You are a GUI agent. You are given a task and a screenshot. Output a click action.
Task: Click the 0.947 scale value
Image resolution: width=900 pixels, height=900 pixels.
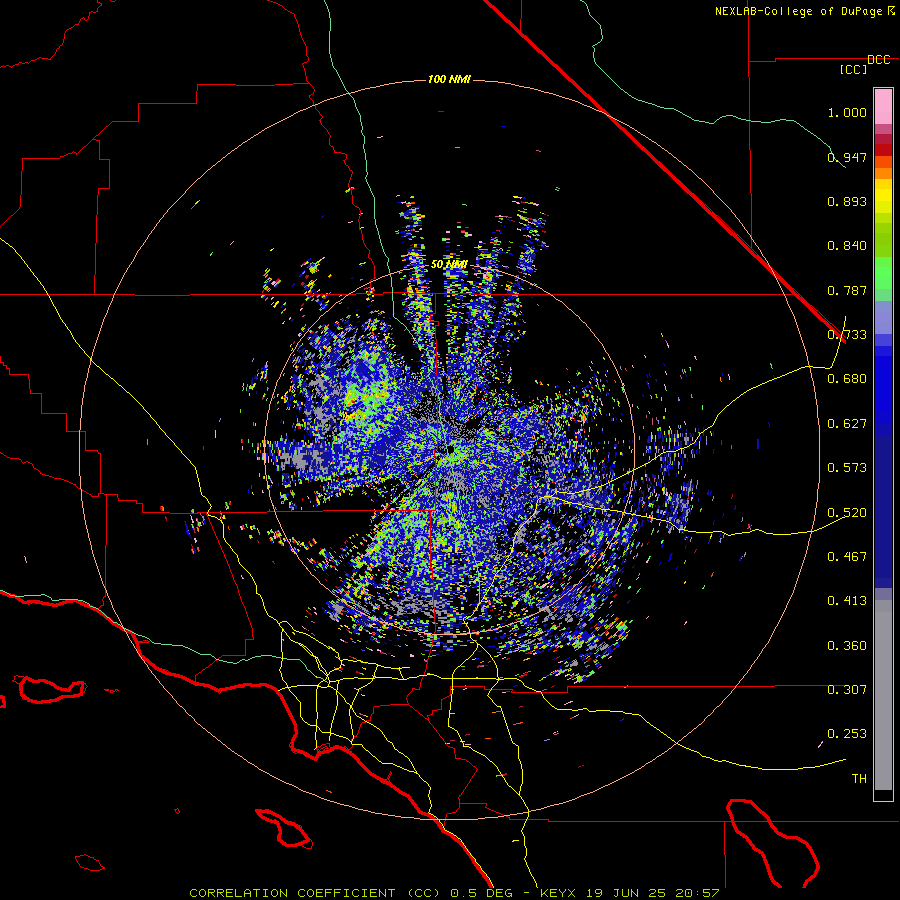[x=847, y=157]
